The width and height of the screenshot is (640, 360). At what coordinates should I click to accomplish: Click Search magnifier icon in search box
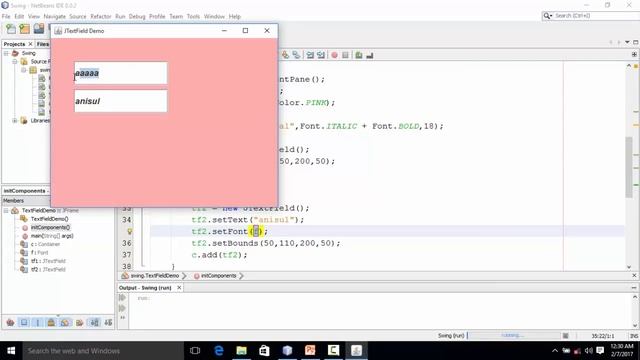pos(546,16)
